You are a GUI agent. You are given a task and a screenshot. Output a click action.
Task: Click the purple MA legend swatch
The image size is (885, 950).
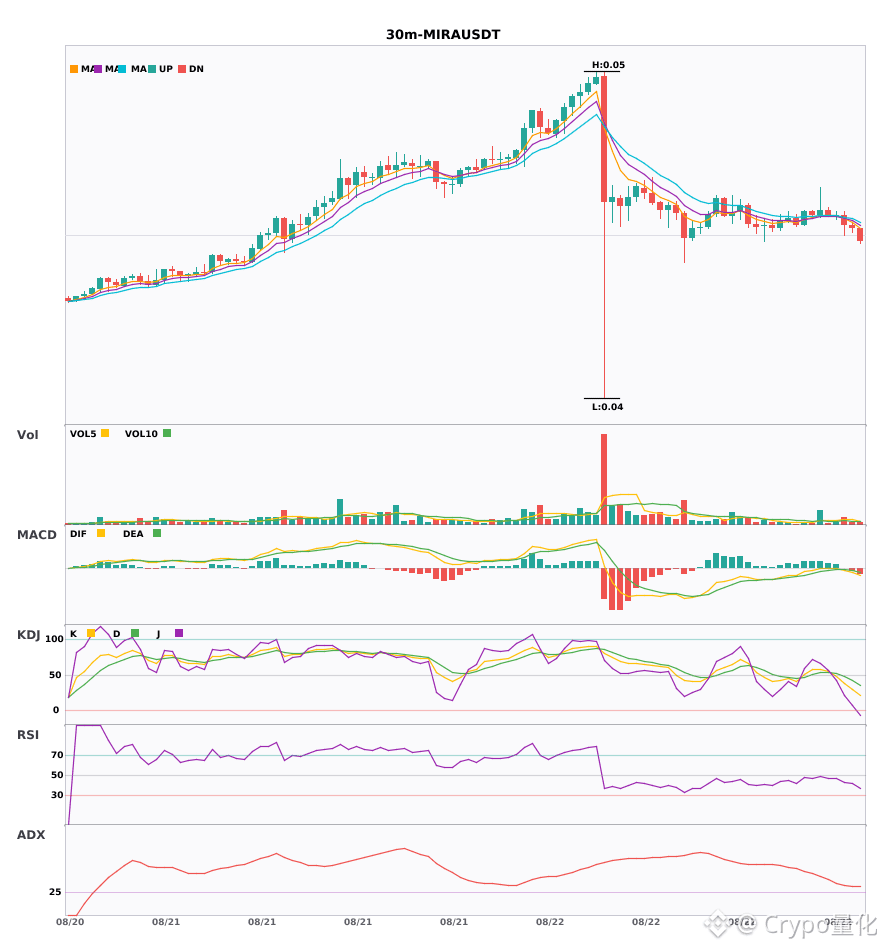click(x=98, y=69)
